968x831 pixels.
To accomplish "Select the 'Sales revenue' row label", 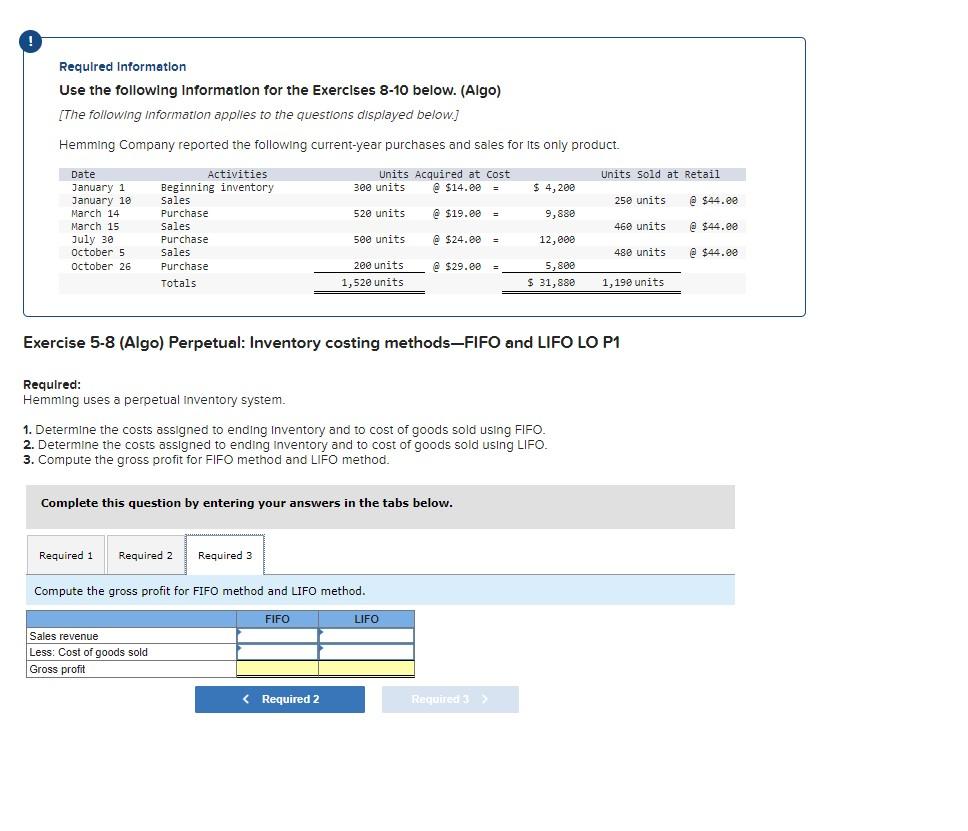I will [x=64, y=636].
